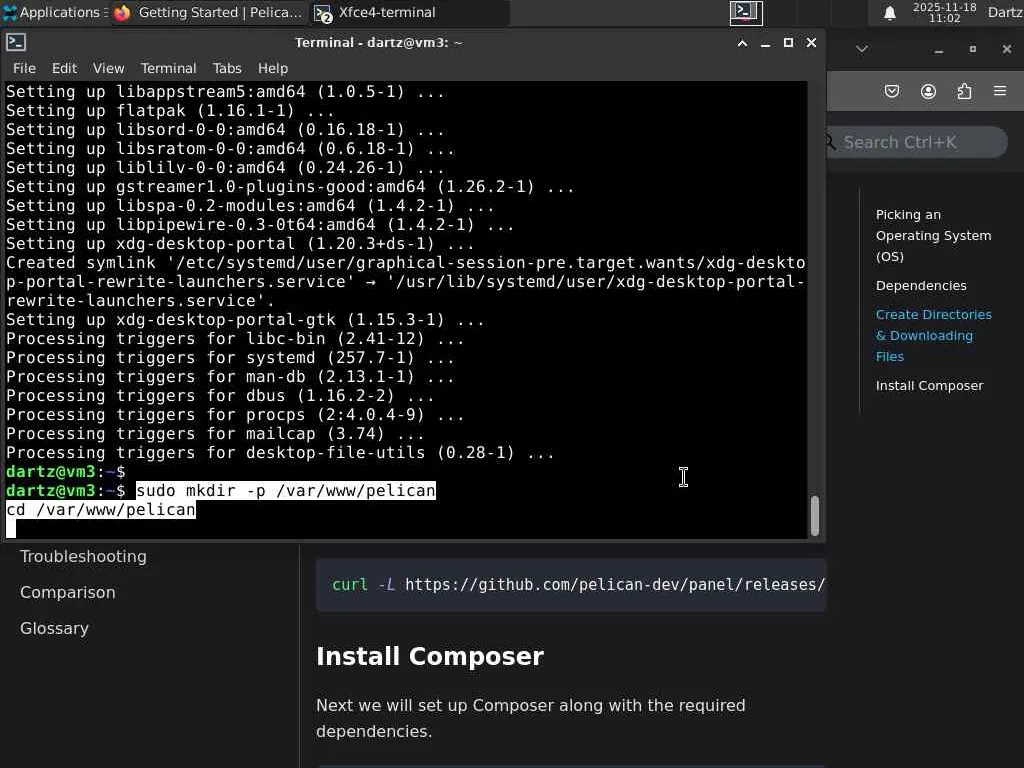The image size is (1024, 768).
Task: Click the Dartz user label in the top panel
Action: pyautogui.click(x=1005, y=12)
